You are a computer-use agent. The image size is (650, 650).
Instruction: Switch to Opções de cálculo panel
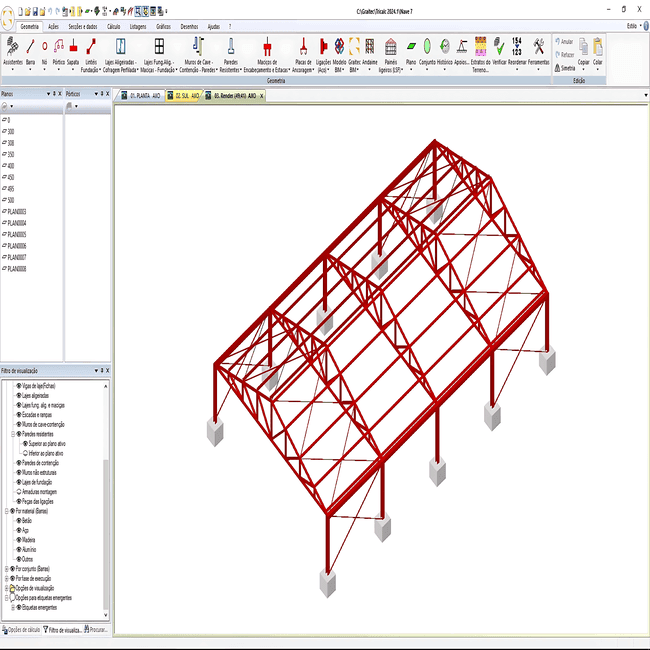(x=21, y=630)
